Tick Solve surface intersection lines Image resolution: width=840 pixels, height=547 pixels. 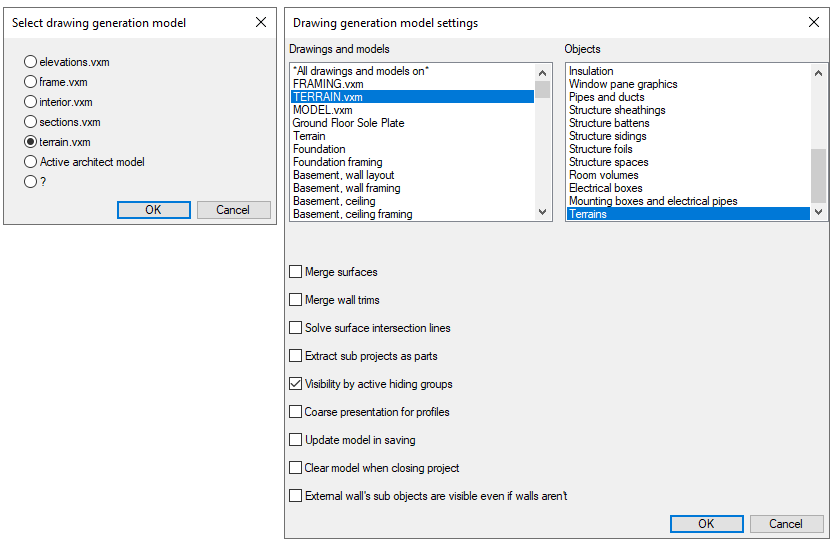tap(295, 328)
